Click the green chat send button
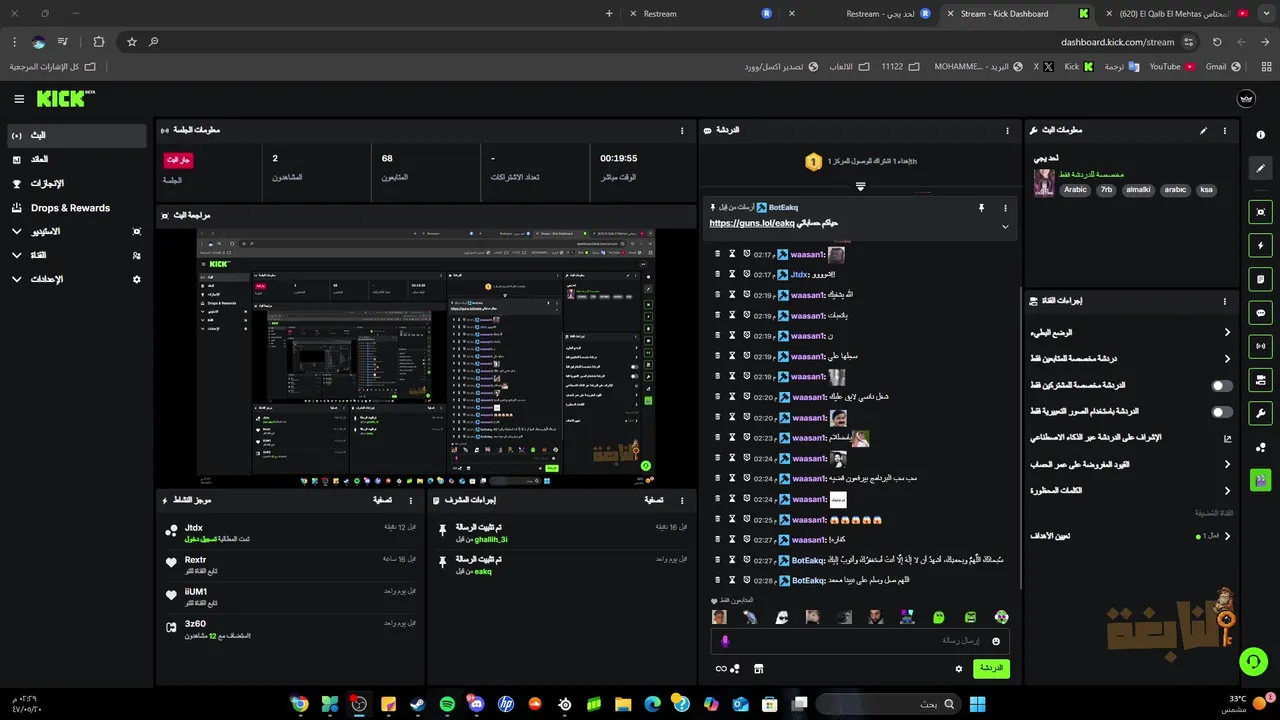The height and width of the screenshot is (720, 1280). 991,668
